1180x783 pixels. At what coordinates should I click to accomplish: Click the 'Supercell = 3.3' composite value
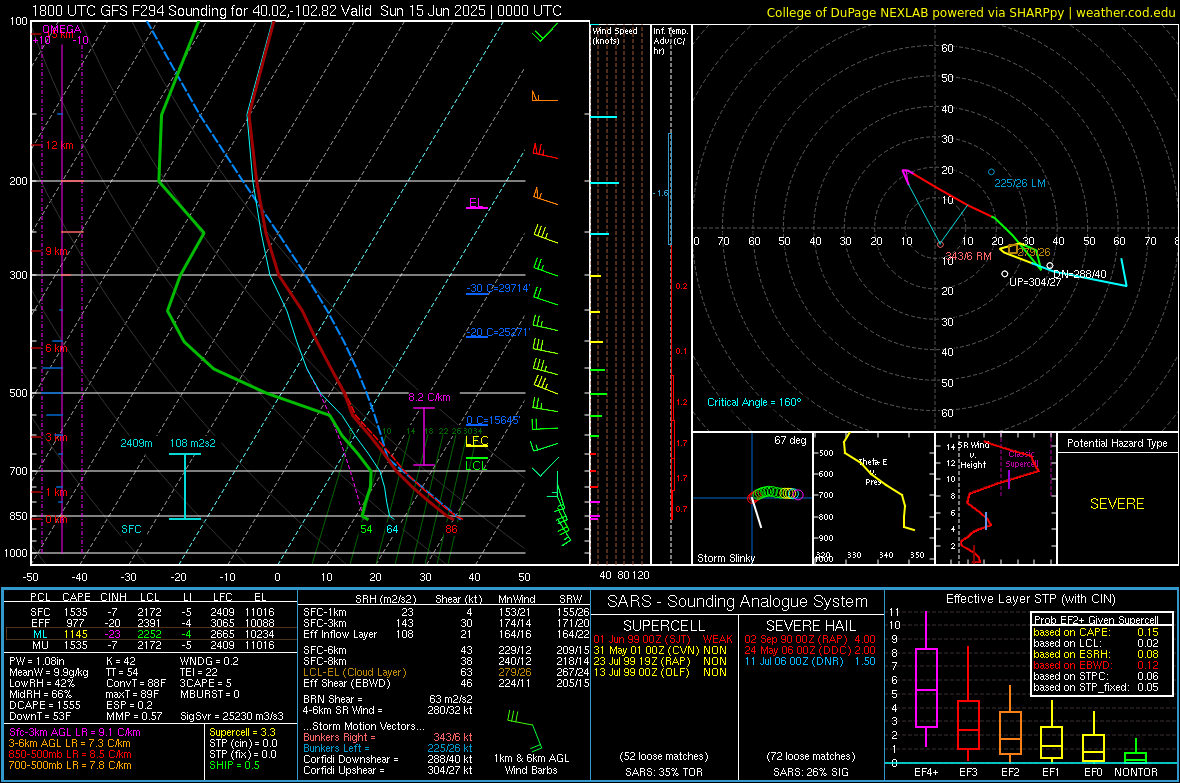(242, 732)
